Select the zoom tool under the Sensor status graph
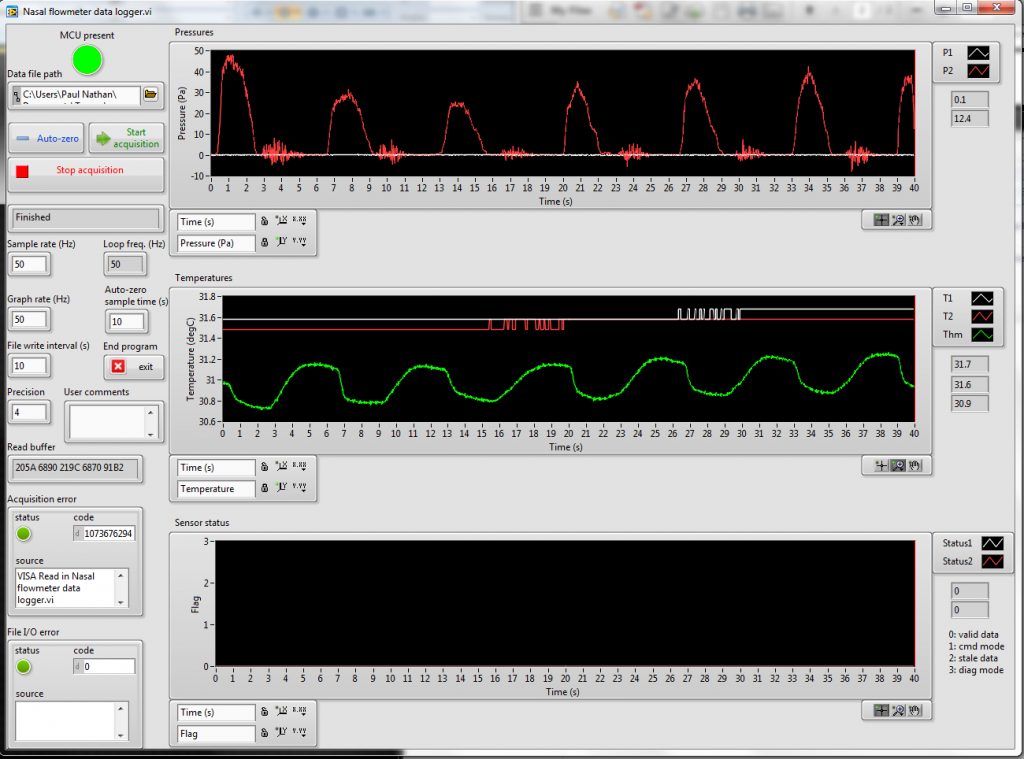1024x759 pixels. (x=898, y=710)
